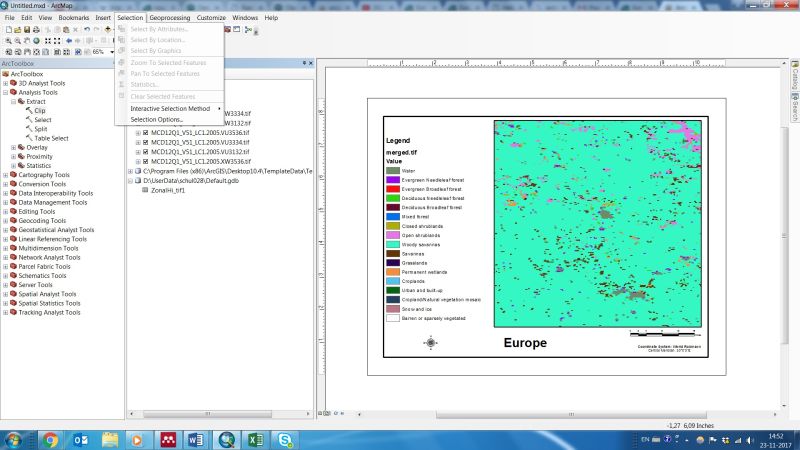Click the orange Permanent wetlands legend swatch
The height and width of the screenshot is (450, 800).
pyautogui.click(x=393, y=272)
